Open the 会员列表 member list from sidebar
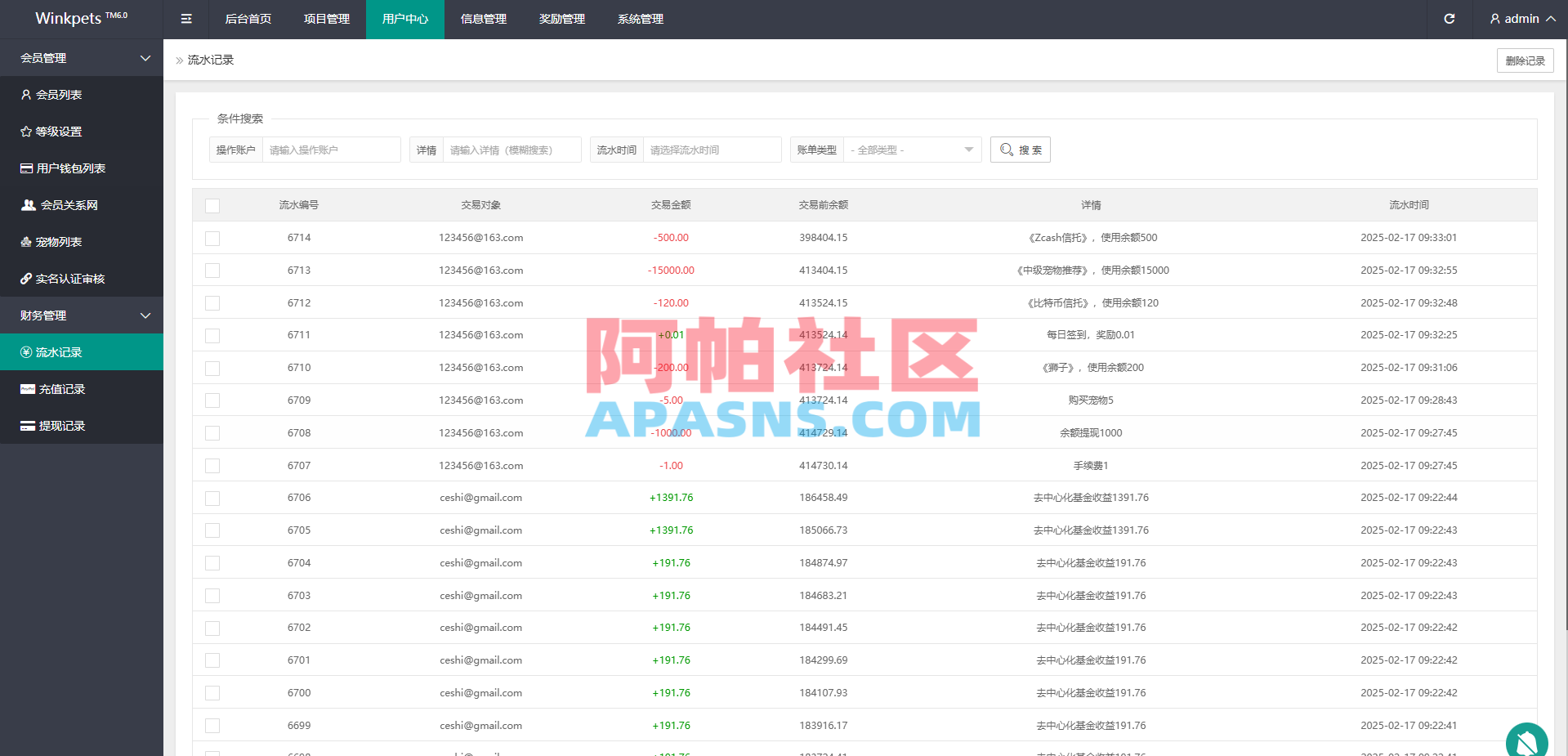The height and width of the screenshot is (756, 1568). coord(57,94)
